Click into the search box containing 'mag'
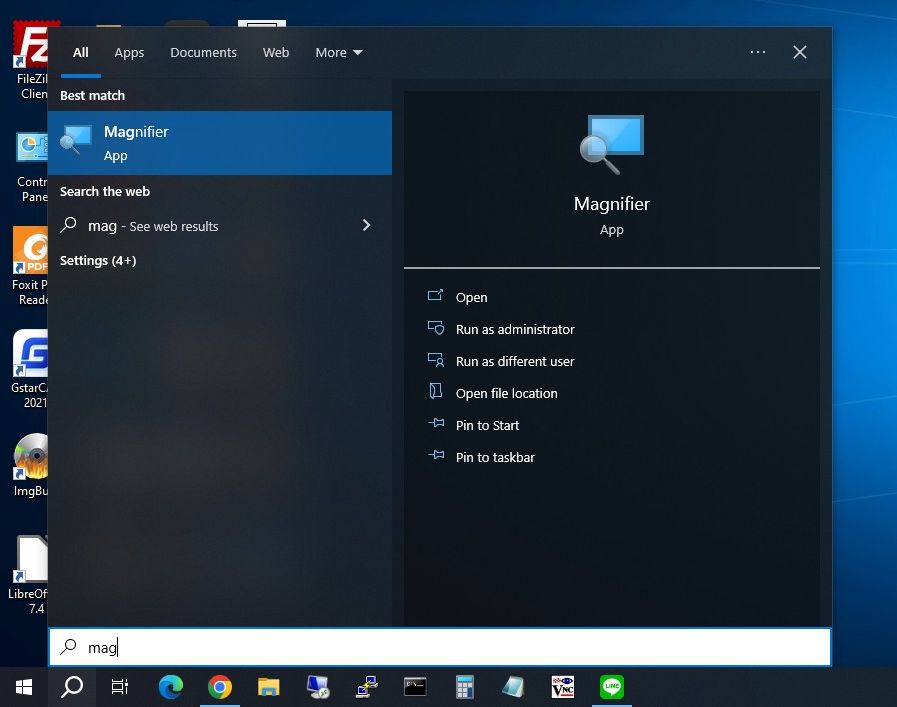Screen dimensions: 897x707 click(x=439, y=647)
